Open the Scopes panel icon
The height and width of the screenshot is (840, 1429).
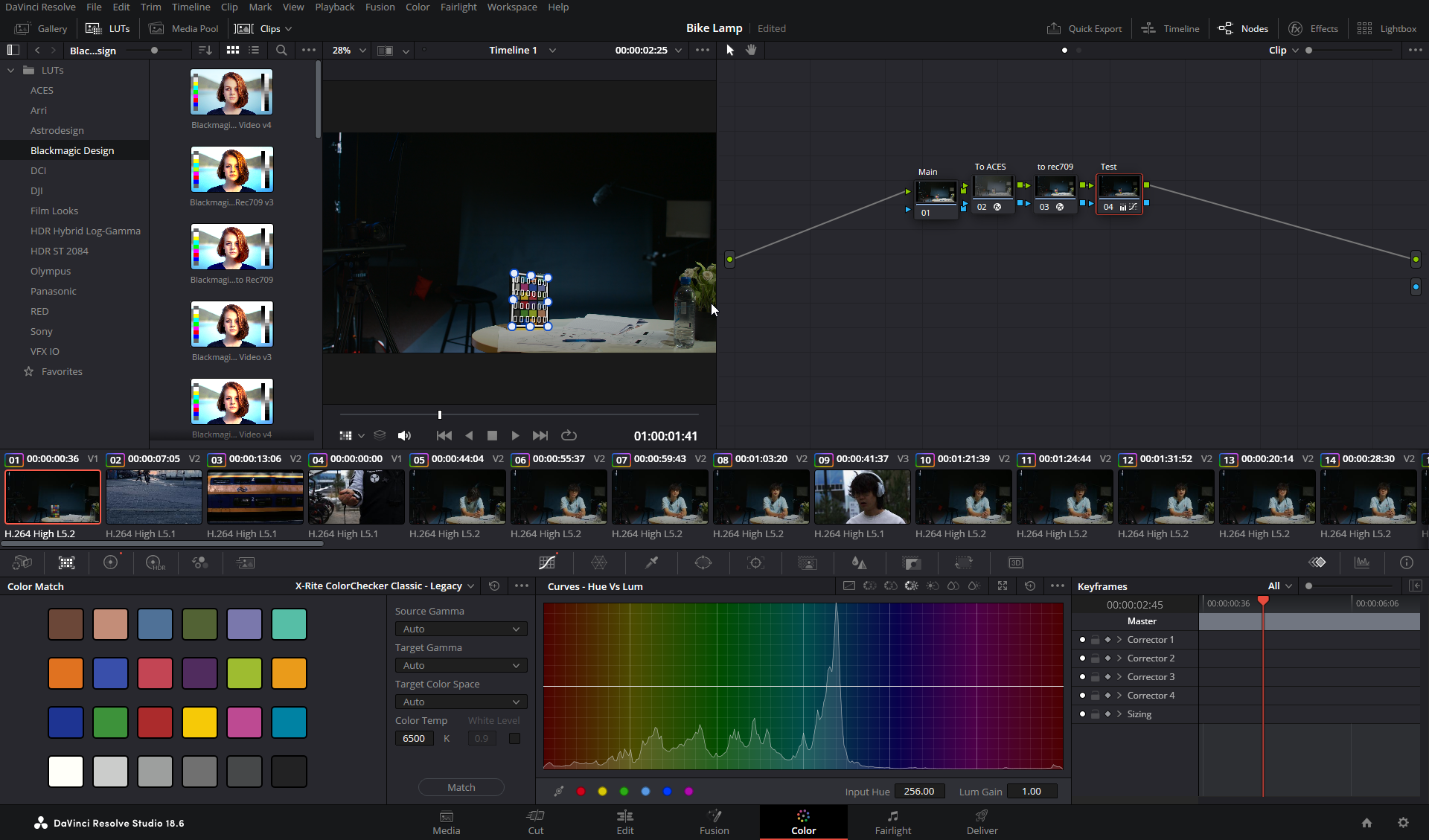pos(1362,562)
